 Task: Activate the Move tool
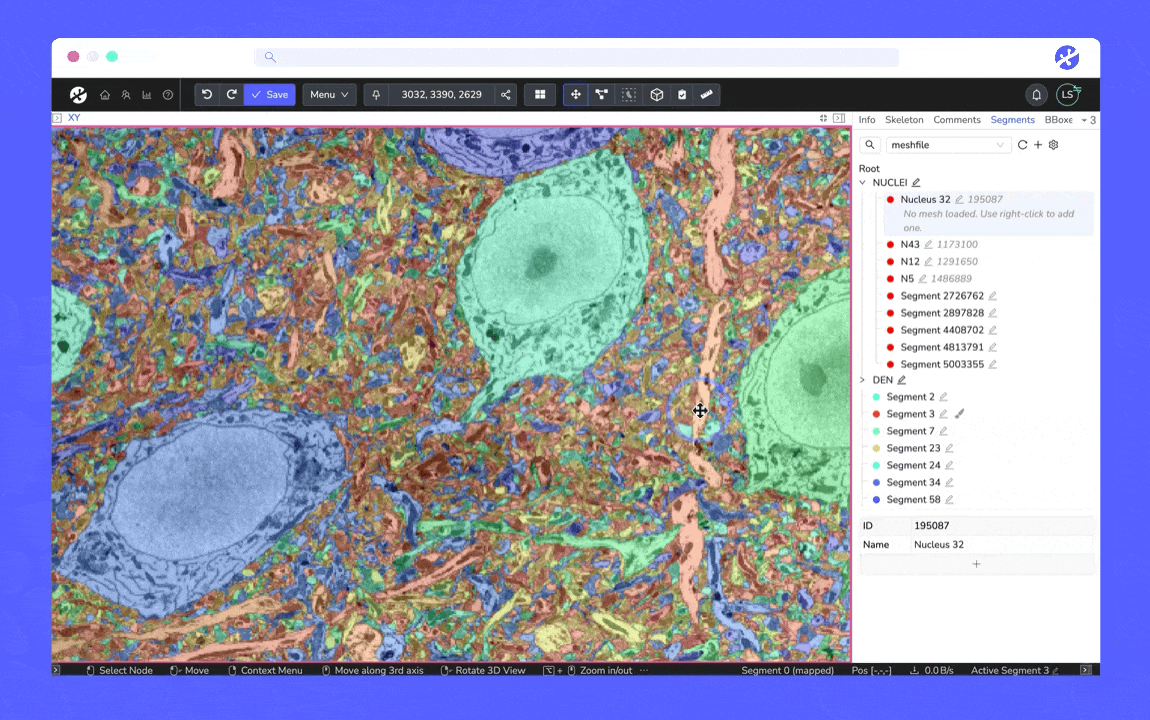click(x=575, y=95)
